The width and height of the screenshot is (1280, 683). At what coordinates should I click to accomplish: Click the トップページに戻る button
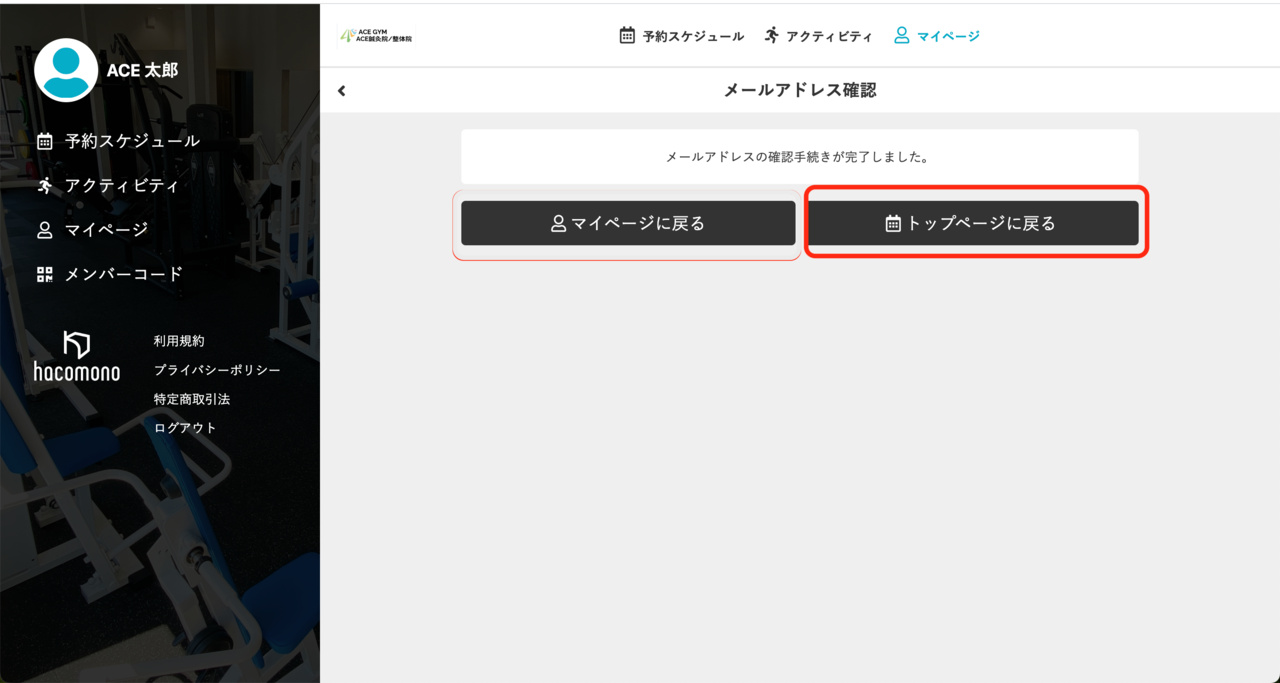click(973, 223)
